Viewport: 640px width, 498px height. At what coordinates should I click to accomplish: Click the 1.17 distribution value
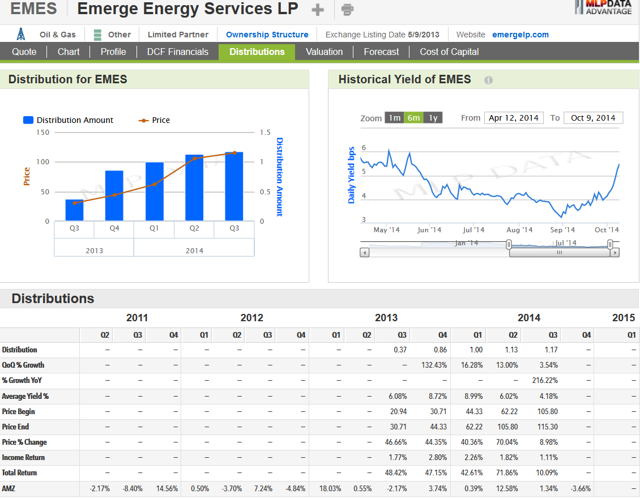(x=551, y=350)
